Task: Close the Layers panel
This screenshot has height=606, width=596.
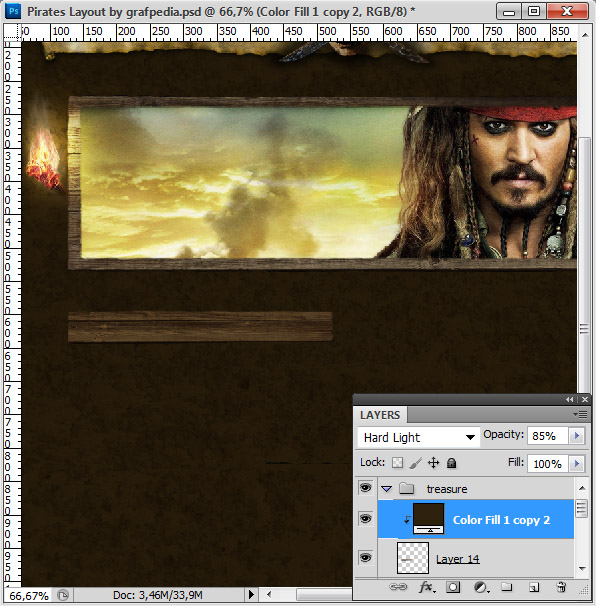Action: click(x=585, y=400)
